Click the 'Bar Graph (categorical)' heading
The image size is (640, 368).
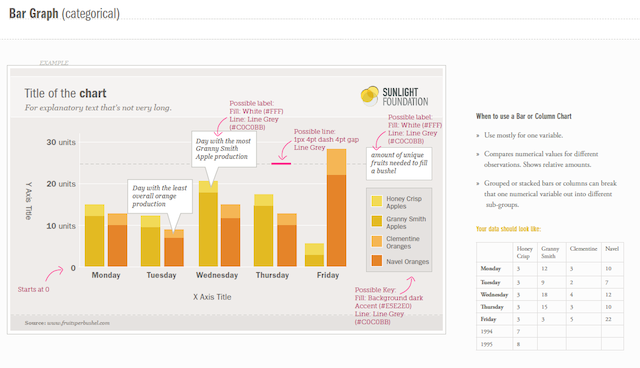coord(64,14)
